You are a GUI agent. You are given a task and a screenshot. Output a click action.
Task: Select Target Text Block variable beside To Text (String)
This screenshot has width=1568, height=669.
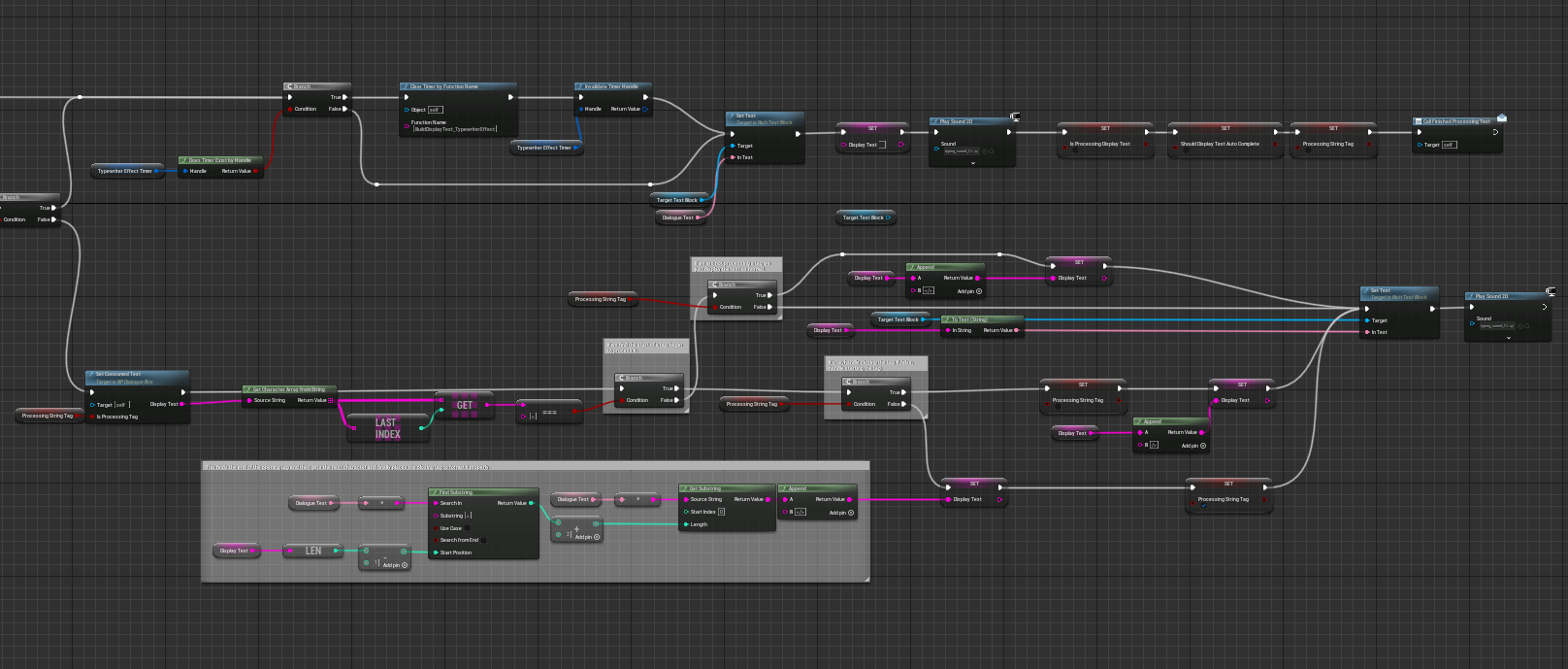click(x=899, y=319)
